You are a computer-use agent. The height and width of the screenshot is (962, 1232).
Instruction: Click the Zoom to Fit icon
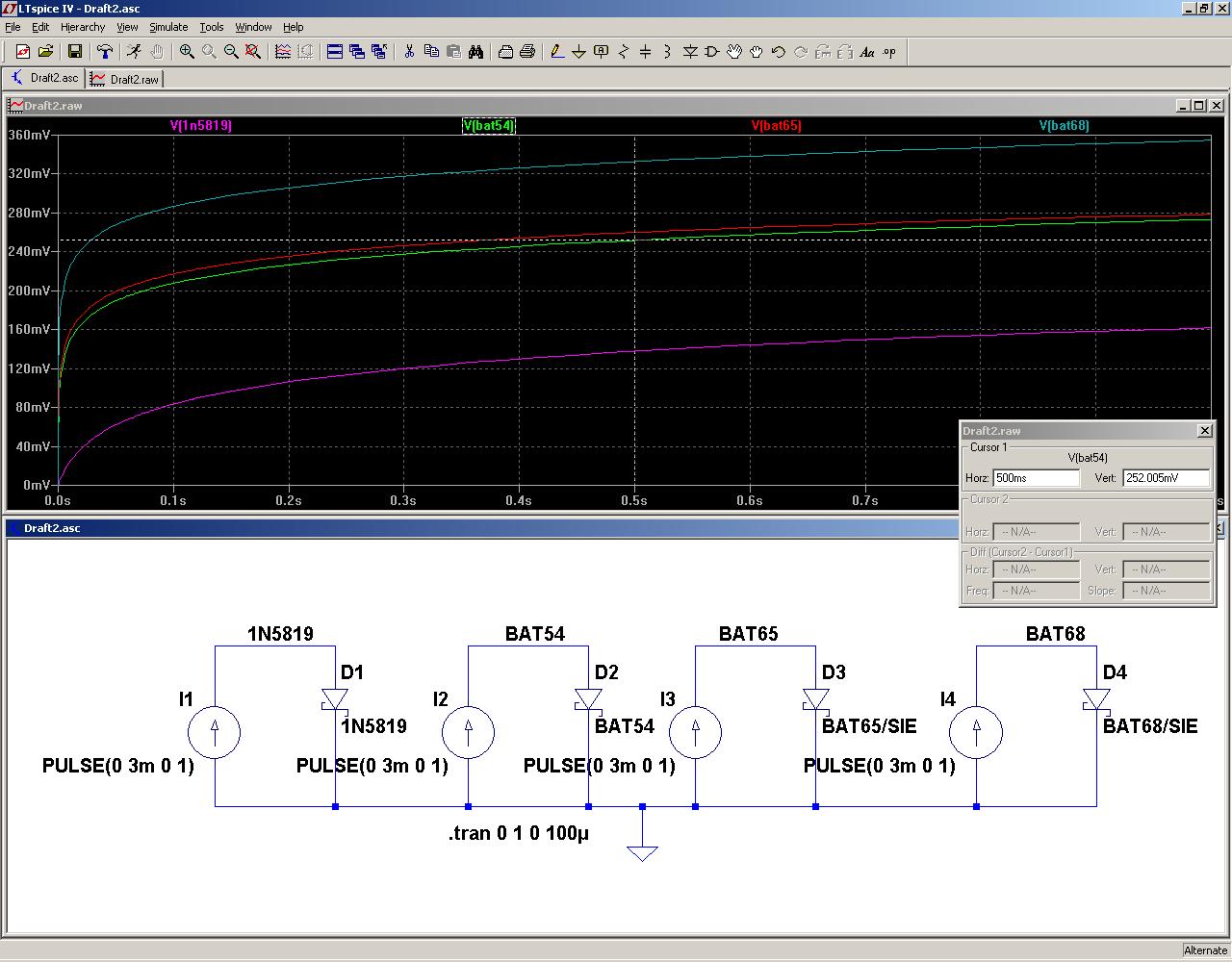253,52
